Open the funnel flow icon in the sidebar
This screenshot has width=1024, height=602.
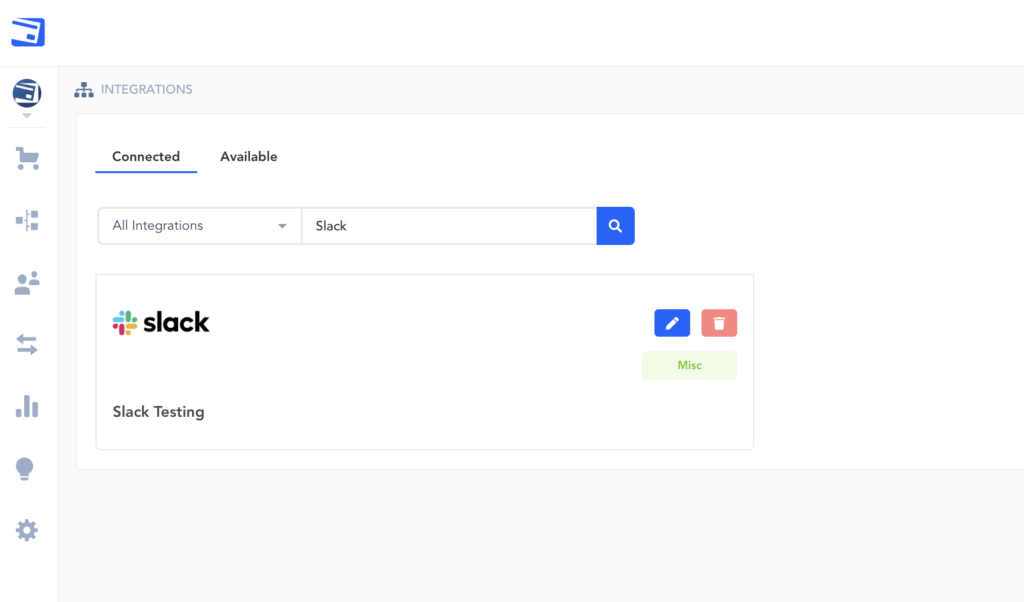point(27,220)
